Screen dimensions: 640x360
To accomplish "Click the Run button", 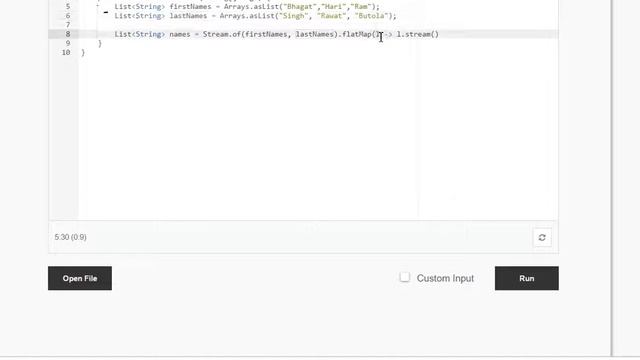I will point(527,278).
